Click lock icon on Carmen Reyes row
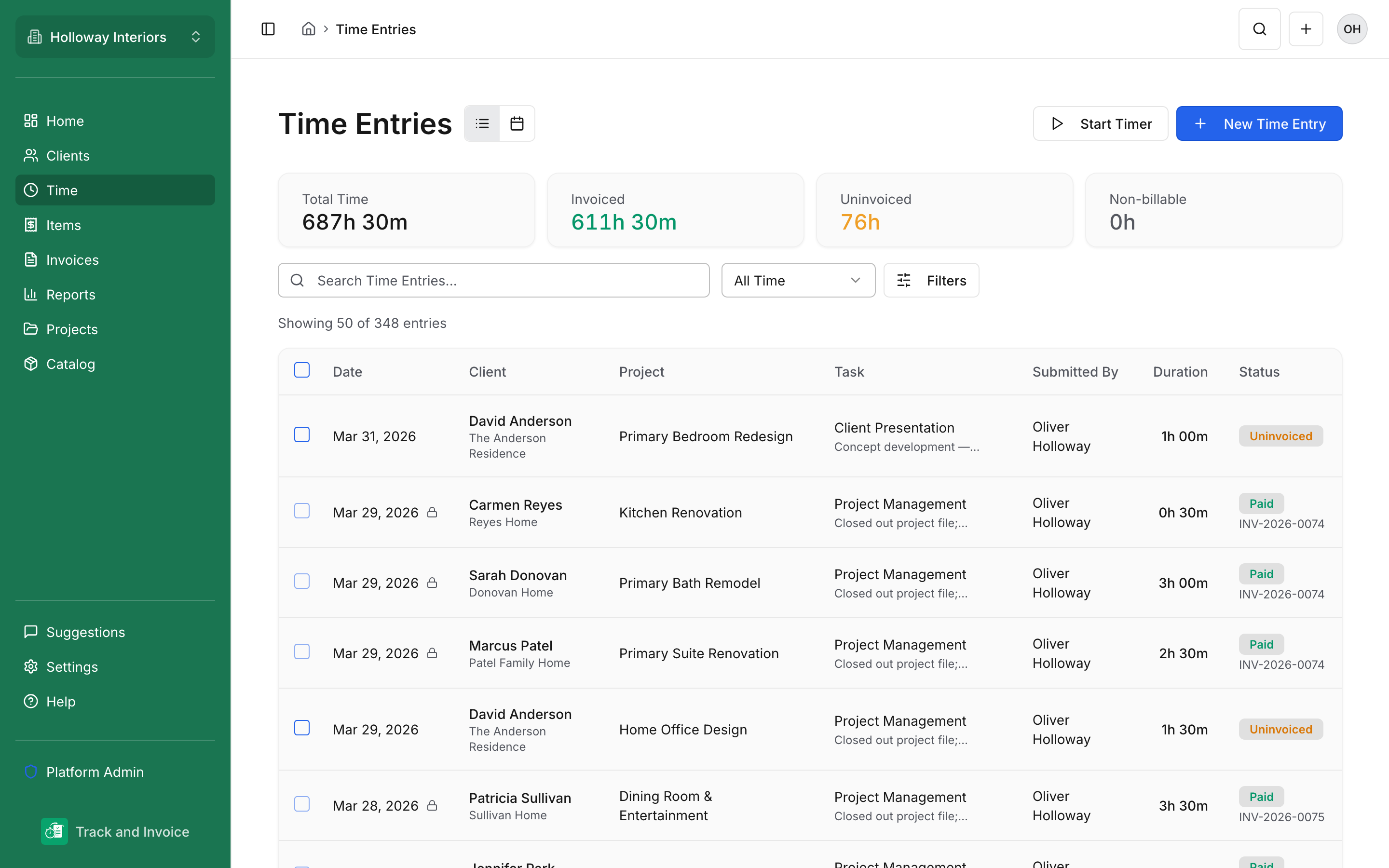 point(432,512)
